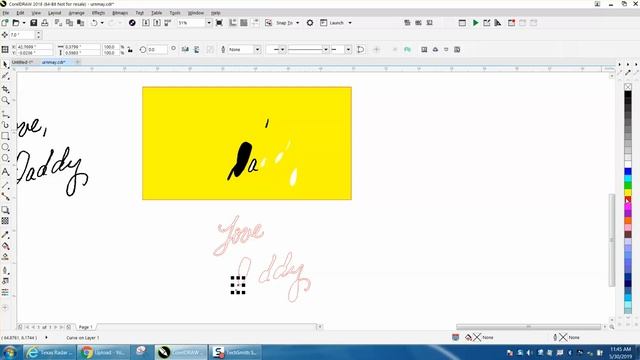Select the Parallel Dimension tool

5,186
